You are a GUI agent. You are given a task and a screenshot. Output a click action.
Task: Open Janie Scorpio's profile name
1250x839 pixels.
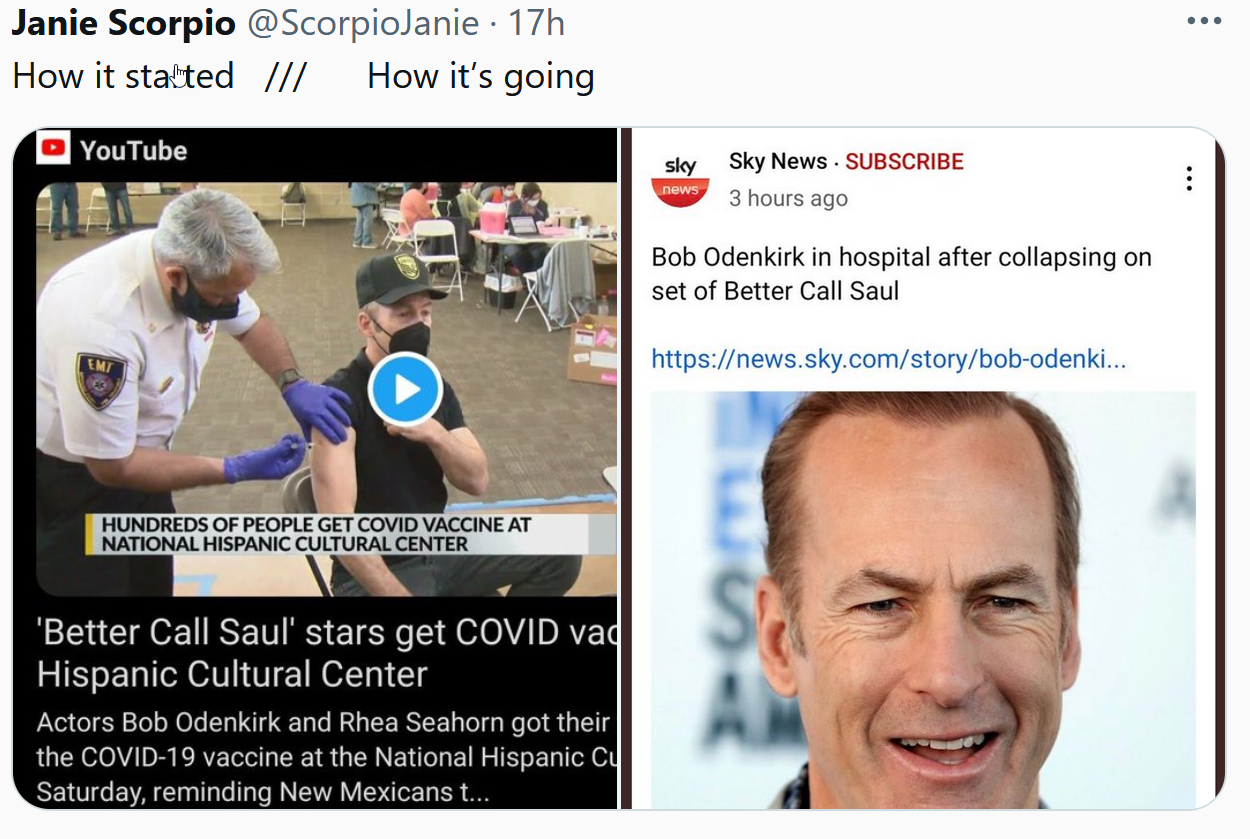[124, 23]
